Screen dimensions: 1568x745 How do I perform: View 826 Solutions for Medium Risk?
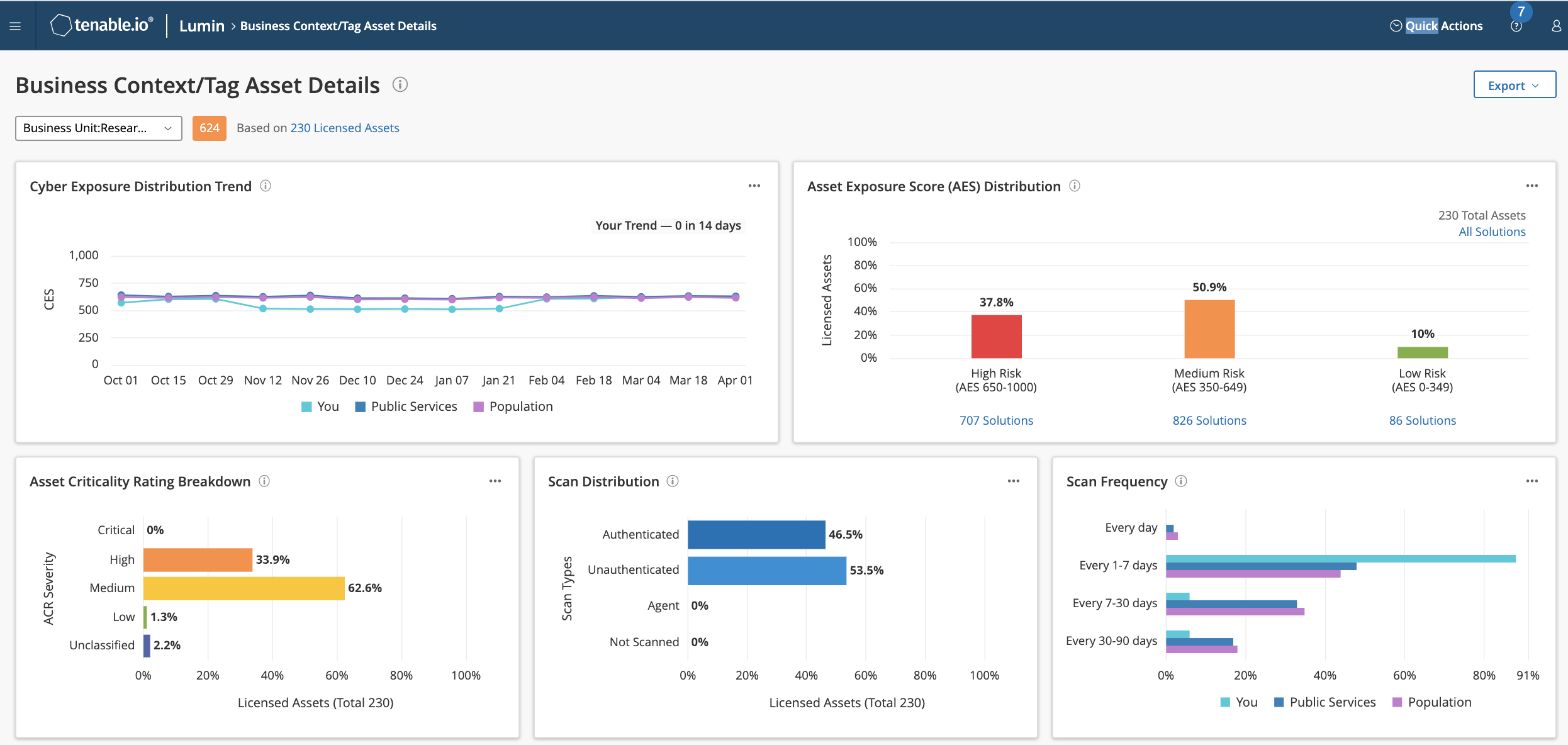tap(1209, 420)
